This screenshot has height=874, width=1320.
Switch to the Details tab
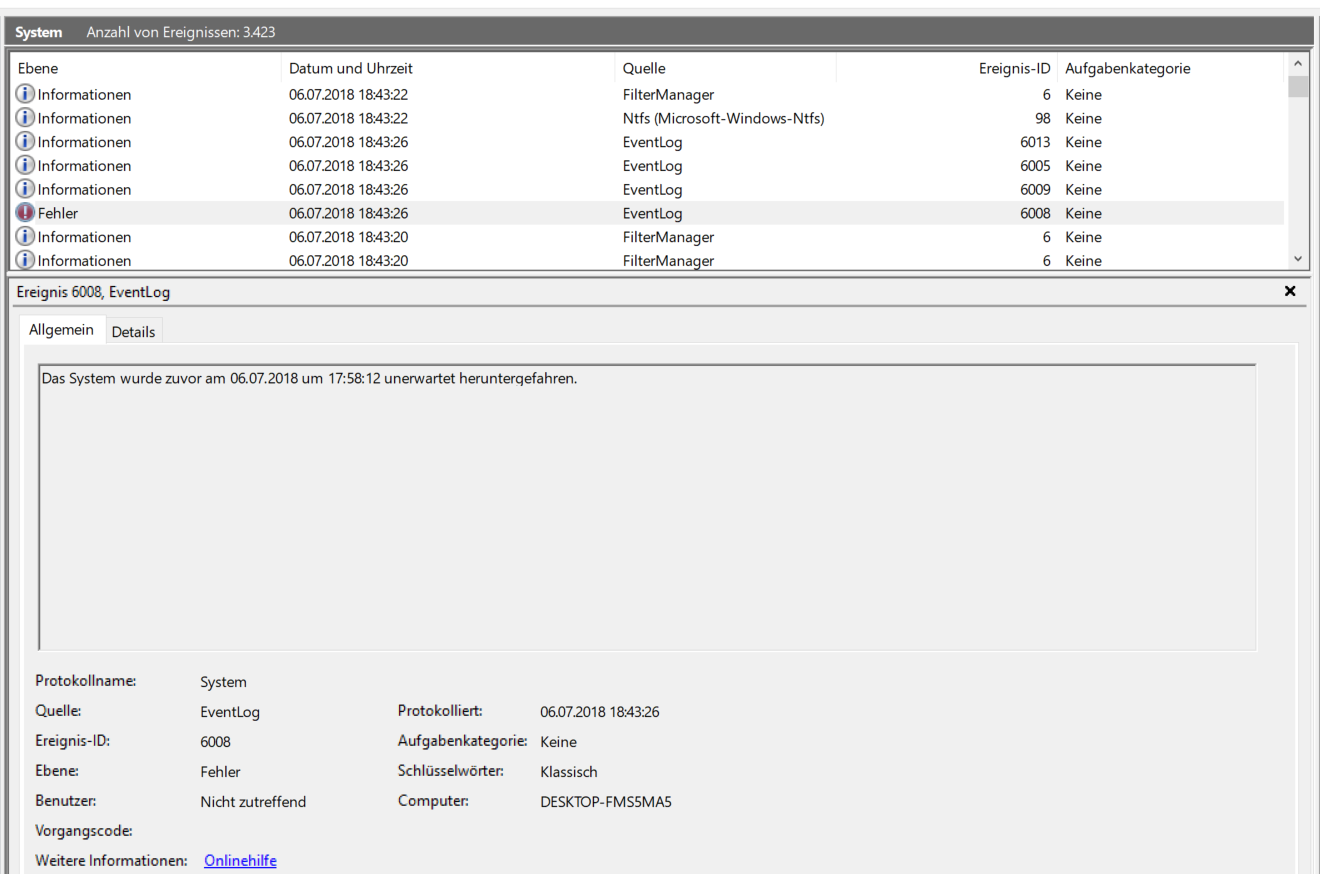[x=133, y=332]
